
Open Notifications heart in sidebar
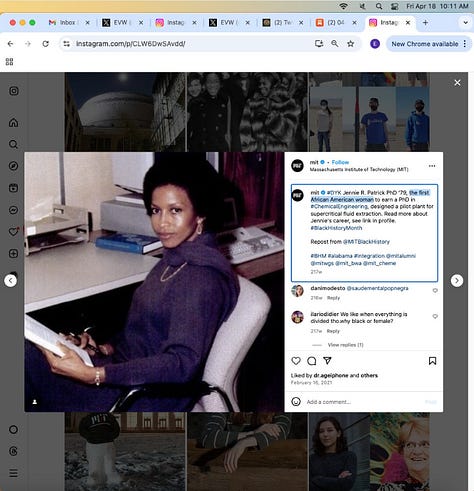pos(13,232)
